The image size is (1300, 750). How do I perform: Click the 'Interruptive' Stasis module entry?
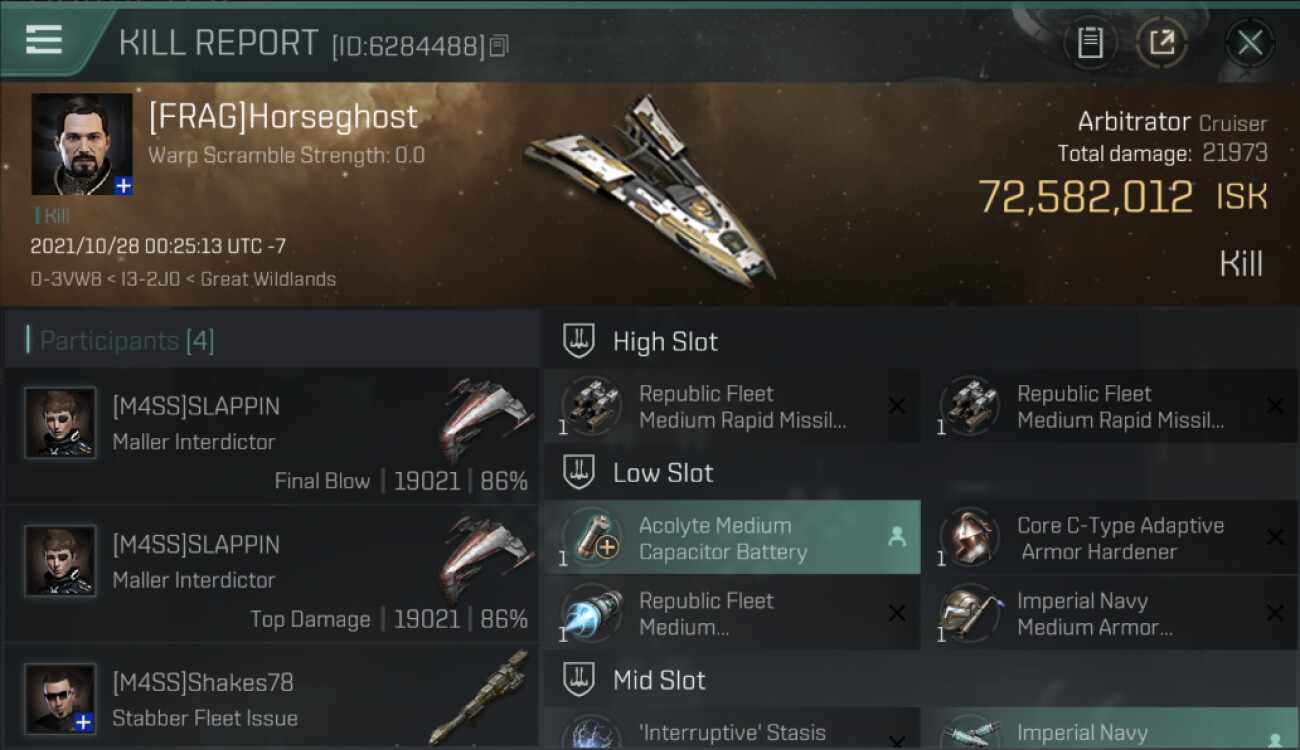[x=732, y=729]
